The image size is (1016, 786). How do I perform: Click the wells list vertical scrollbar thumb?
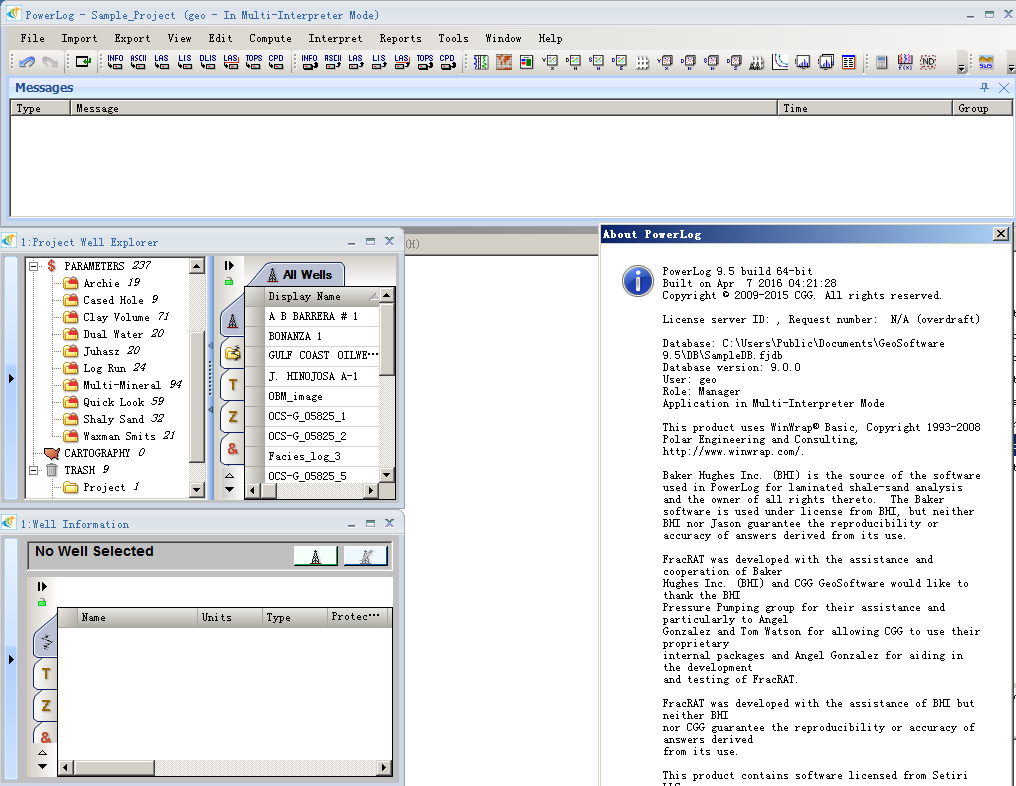(x=387, y=340)
